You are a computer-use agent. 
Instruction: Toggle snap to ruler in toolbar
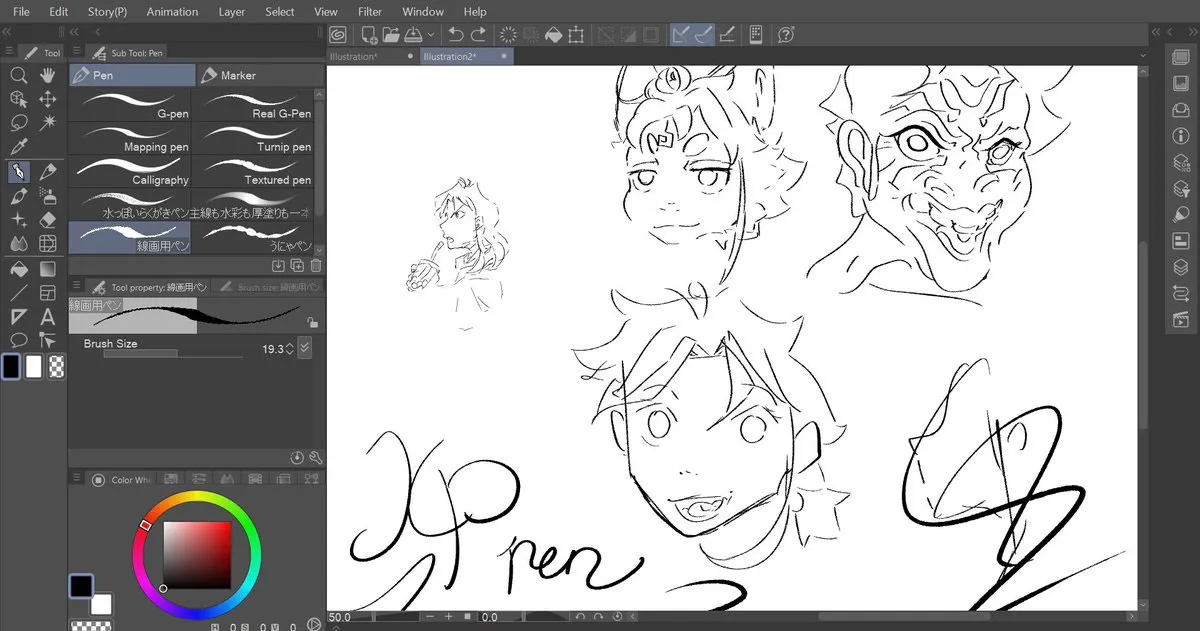[682, 35]
